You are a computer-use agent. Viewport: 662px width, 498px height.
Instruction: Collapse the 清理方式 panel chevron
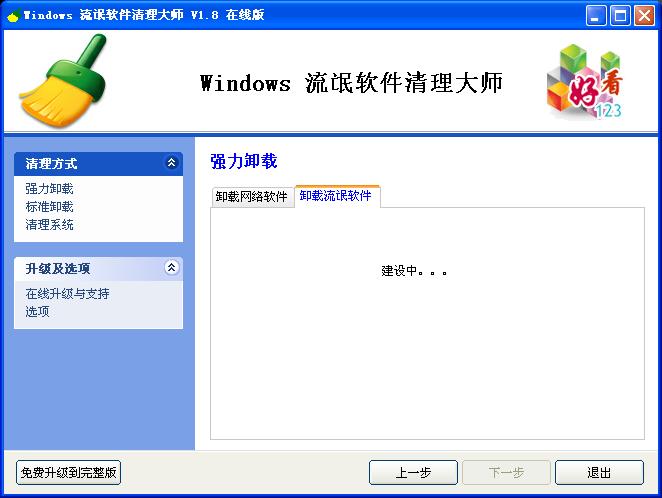(171, 162)
